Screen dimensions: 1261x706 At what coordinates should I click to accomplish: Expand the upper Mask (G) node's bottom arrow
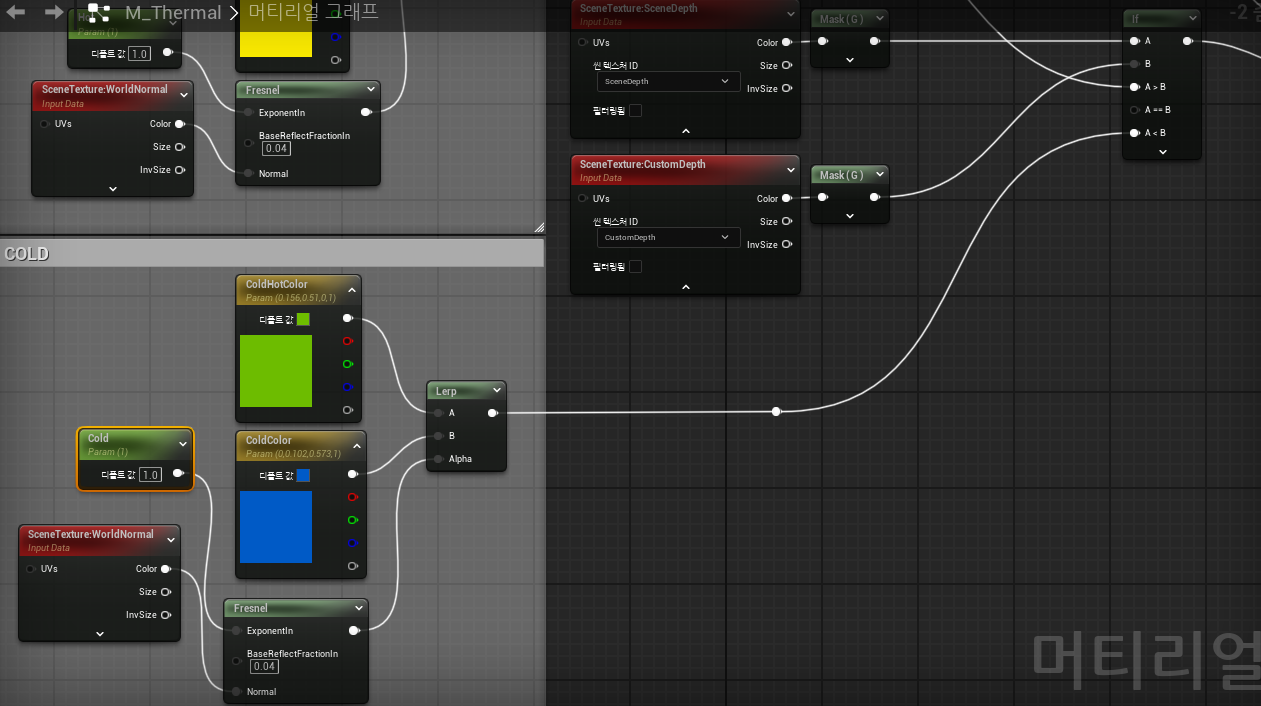pyautogui.click(x=850, y=60)
